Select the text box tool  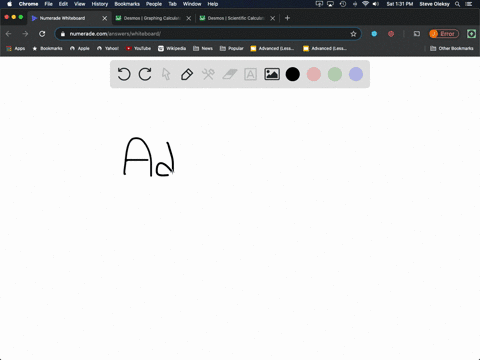click(x=250, y=74)
